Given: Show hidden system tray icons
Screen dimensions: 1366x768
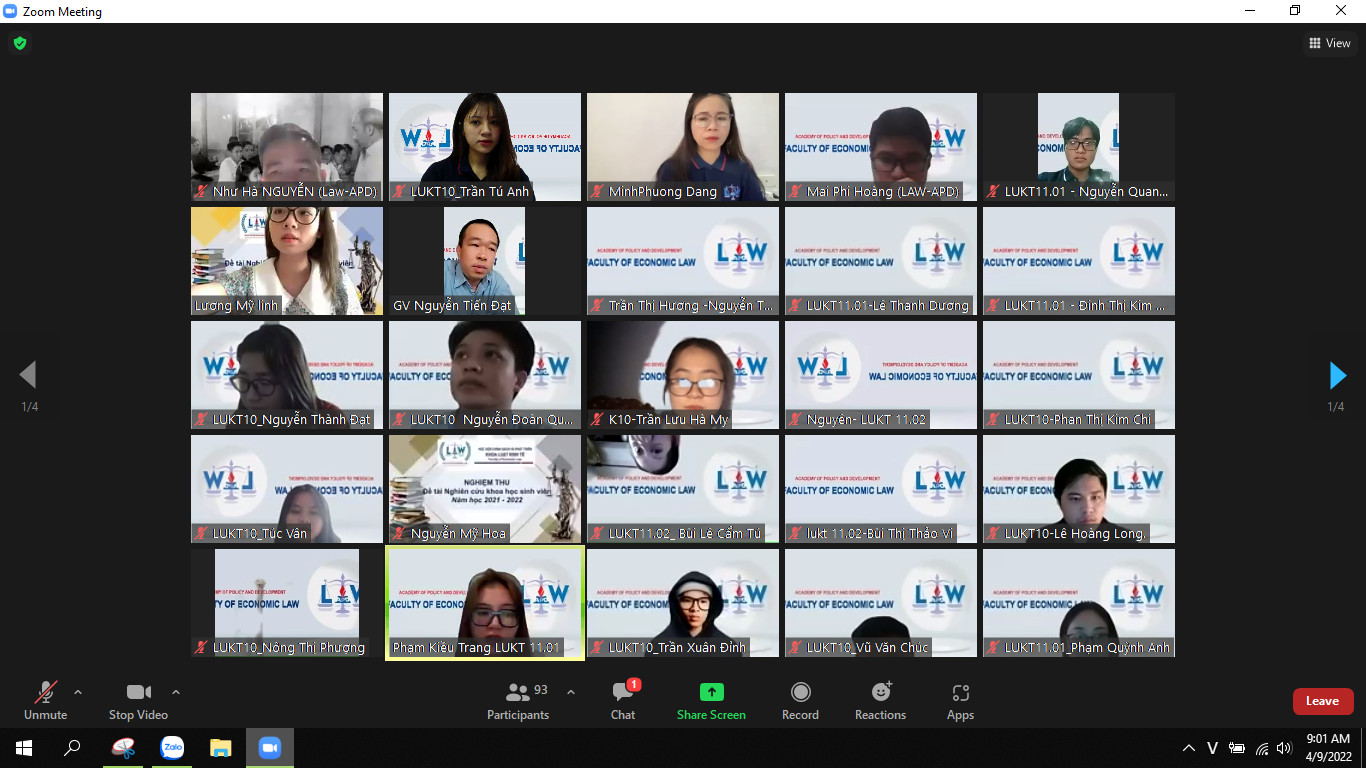Looking at the screenshot, I should tap(1188, 748).
